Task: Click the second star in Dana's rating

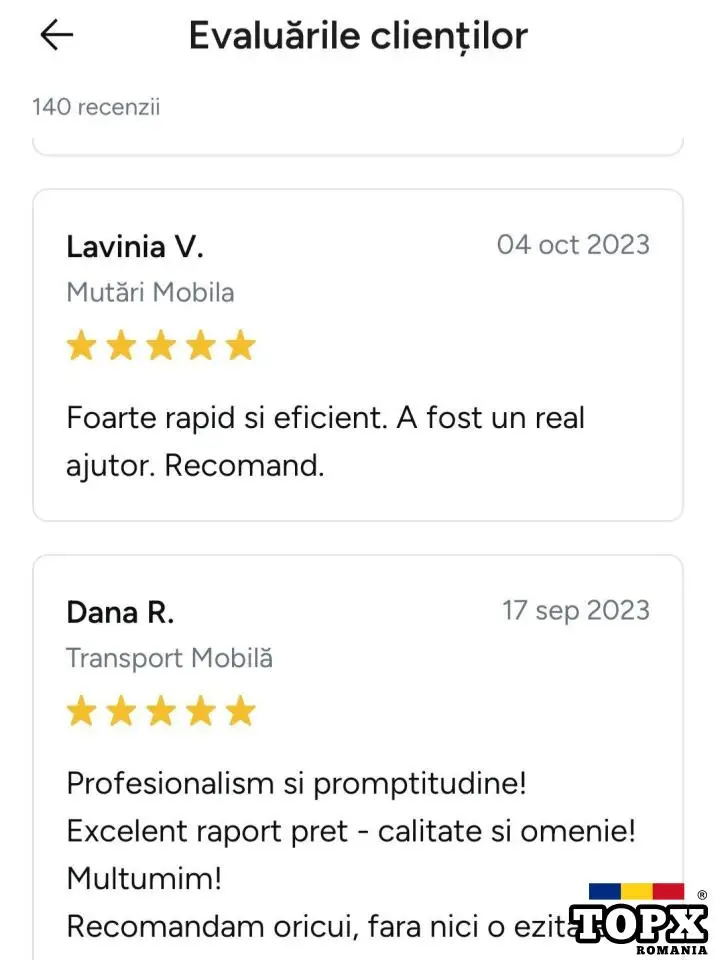Action: click(121, 712)
